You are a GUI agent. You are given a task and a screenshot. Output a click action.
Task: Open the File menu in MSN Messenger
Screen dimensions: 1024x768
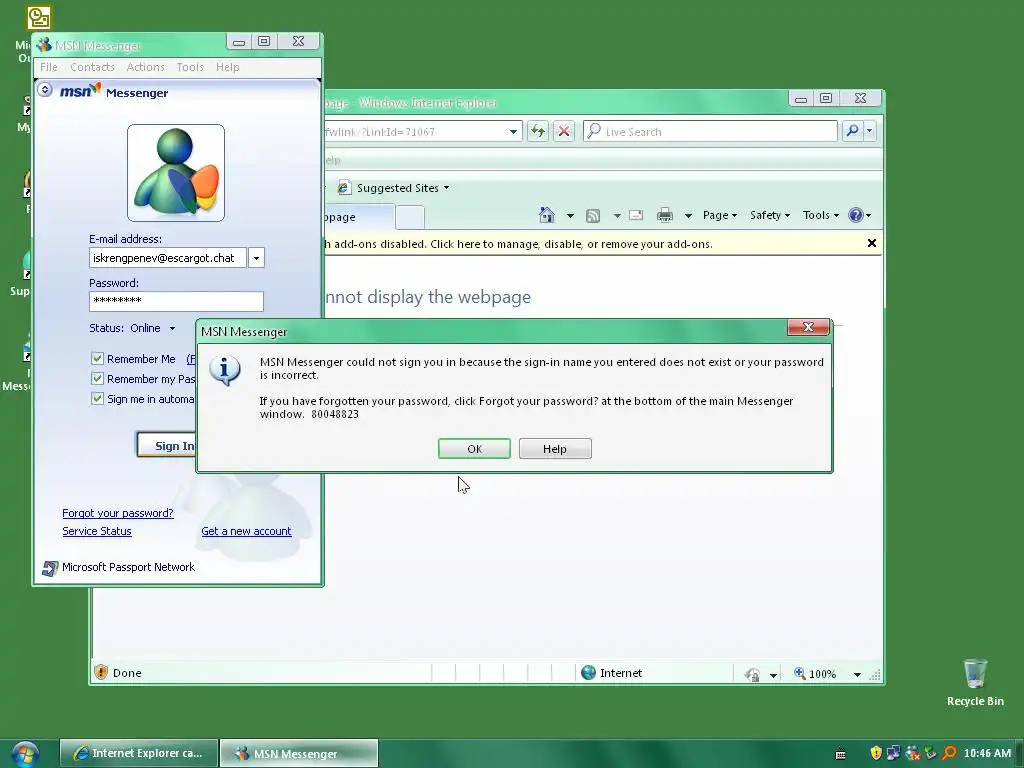tap(49, 67)
